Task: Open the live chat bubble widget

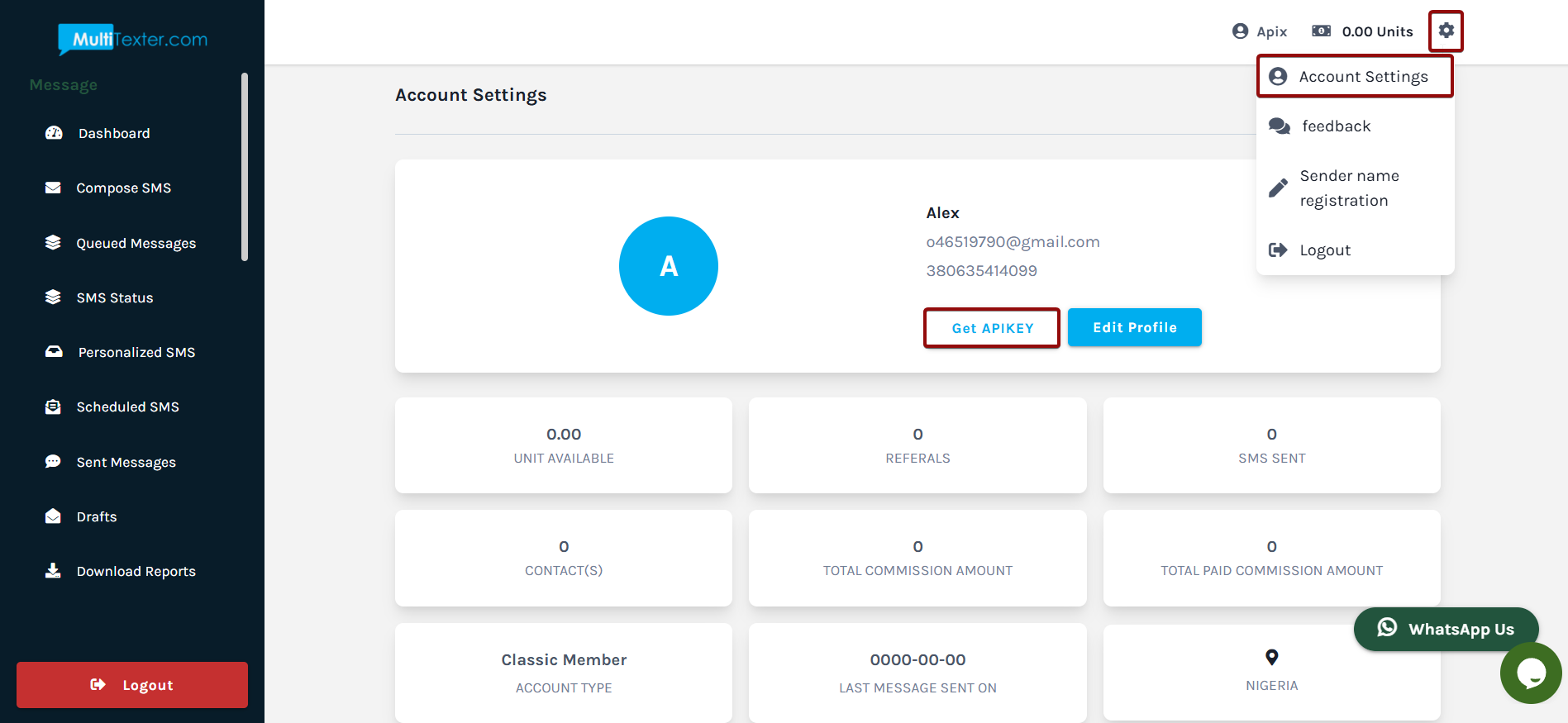Action: click(1530, 673)
